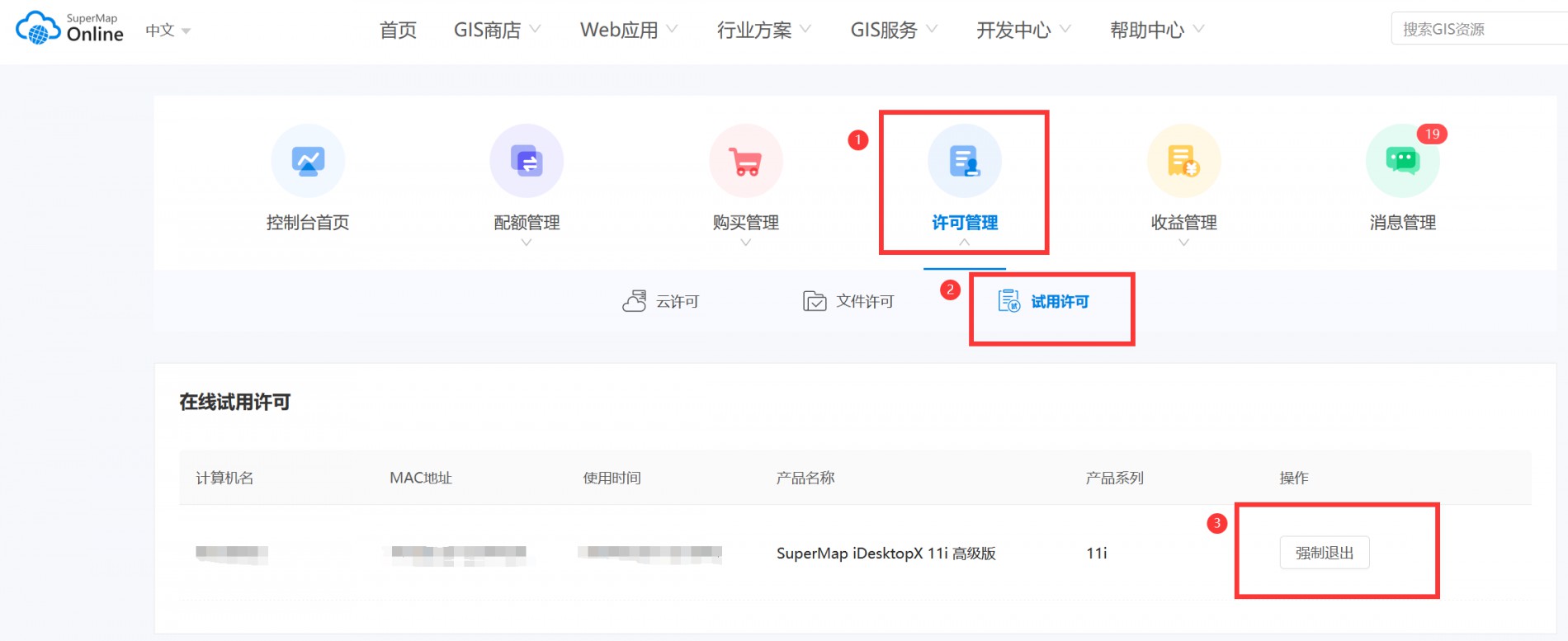Click the 强制退出 button
Image resolution: width=1568 pixels, height=641 pixels.
tap(1325, 553)
